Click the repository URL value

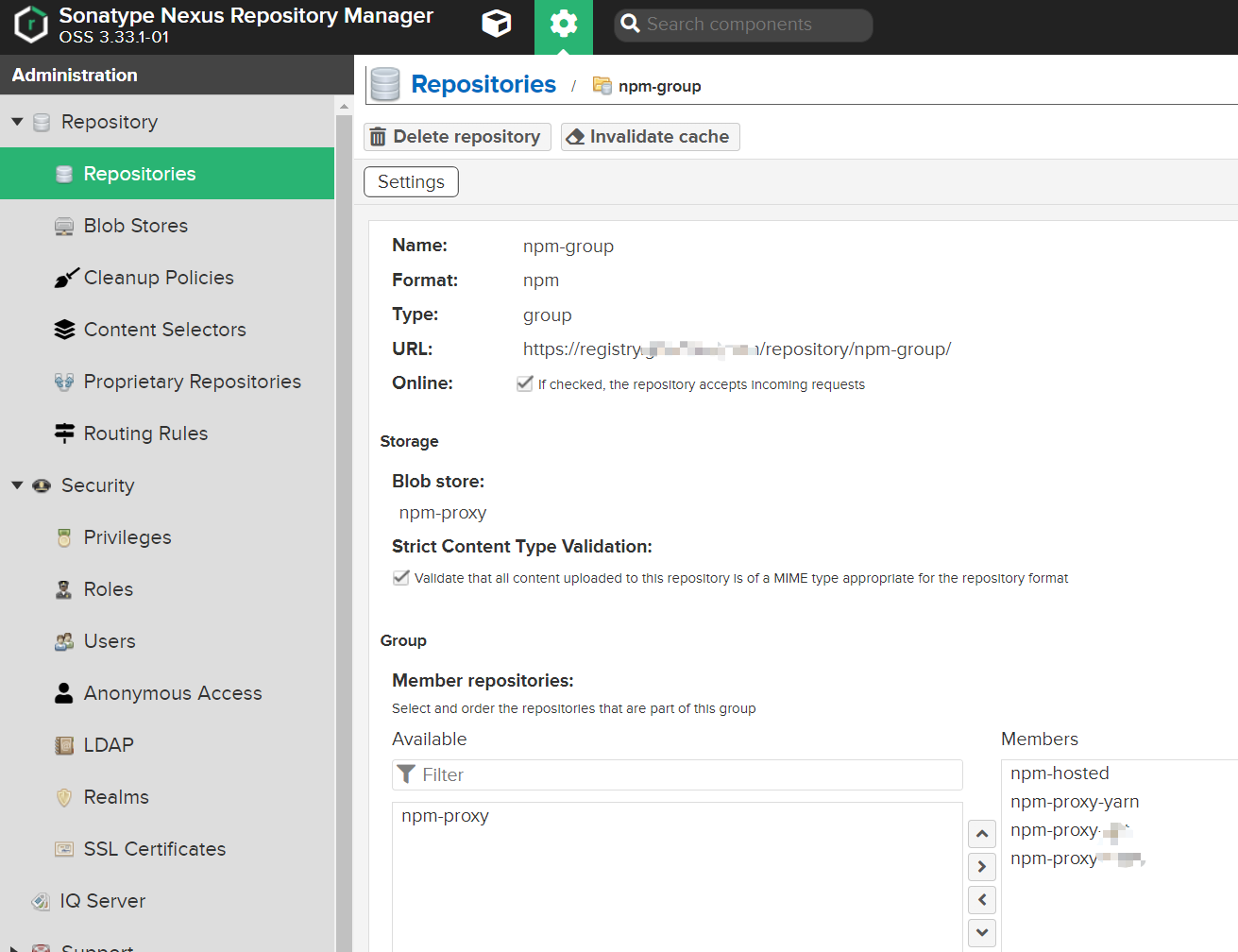(x=737, y=349)
